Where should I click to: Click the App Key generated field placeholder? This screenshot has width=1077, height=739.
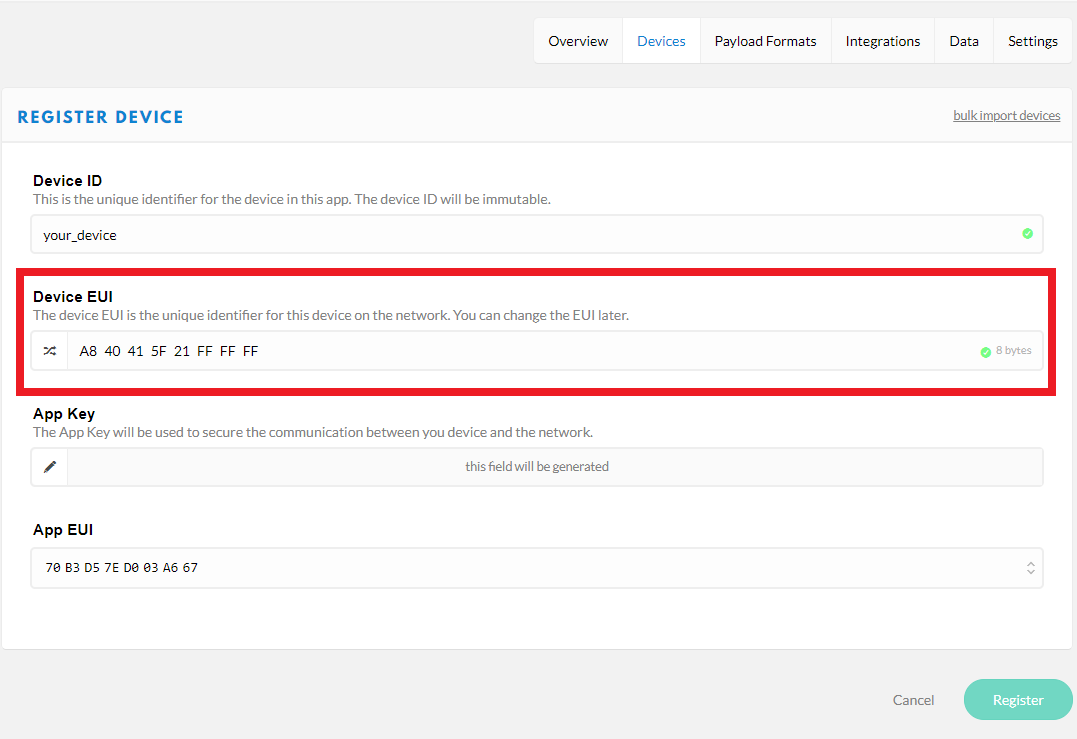[537, 467]
